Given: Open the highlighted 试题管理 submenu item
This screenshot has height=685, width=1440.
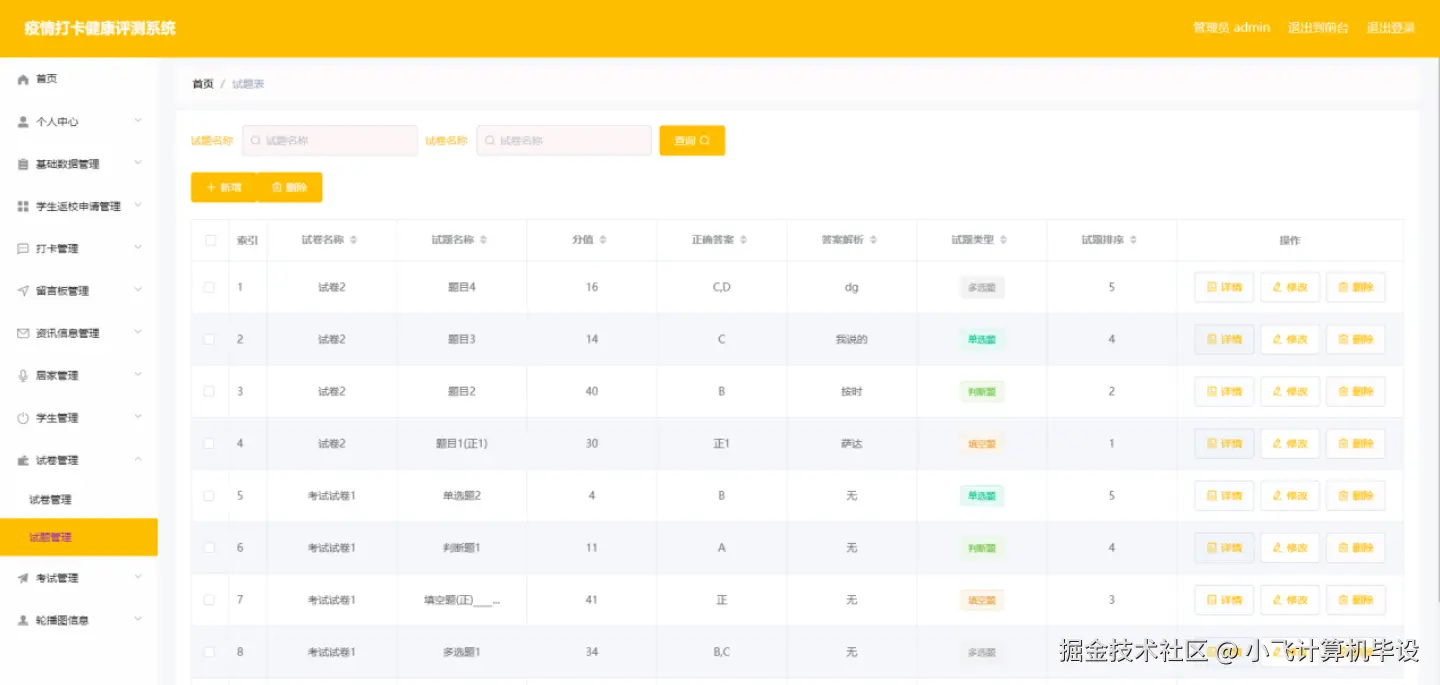Looking at the screenshot, I should pos(78,537).
